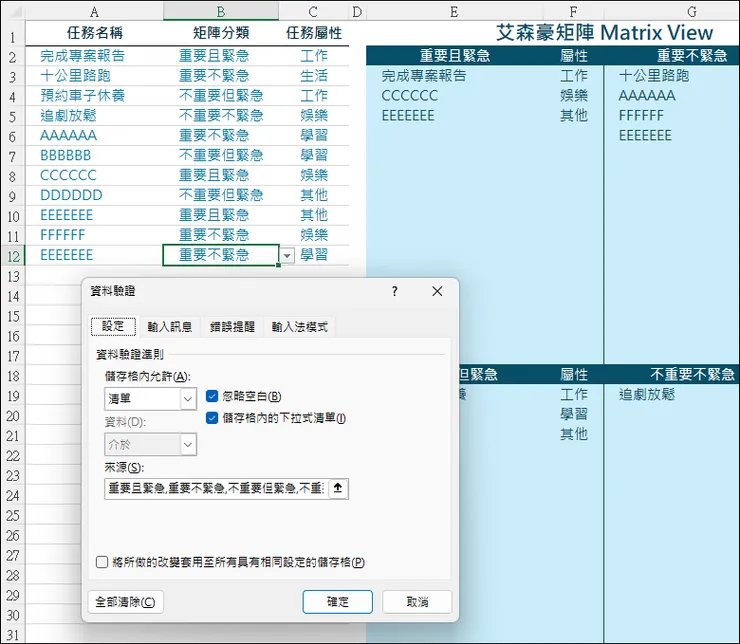The height and width of the screenshot is (644, 740).
Task: Toggle 儲存格內的下拉式清單 checkbox
Action: pyautogui.click(x=212, y=418)
